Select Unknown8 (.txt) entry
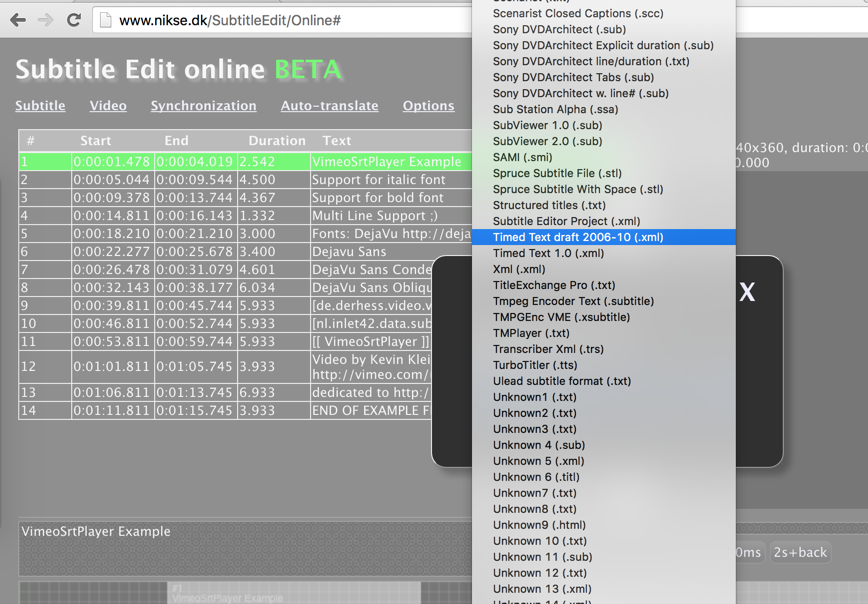 point(604,510)
